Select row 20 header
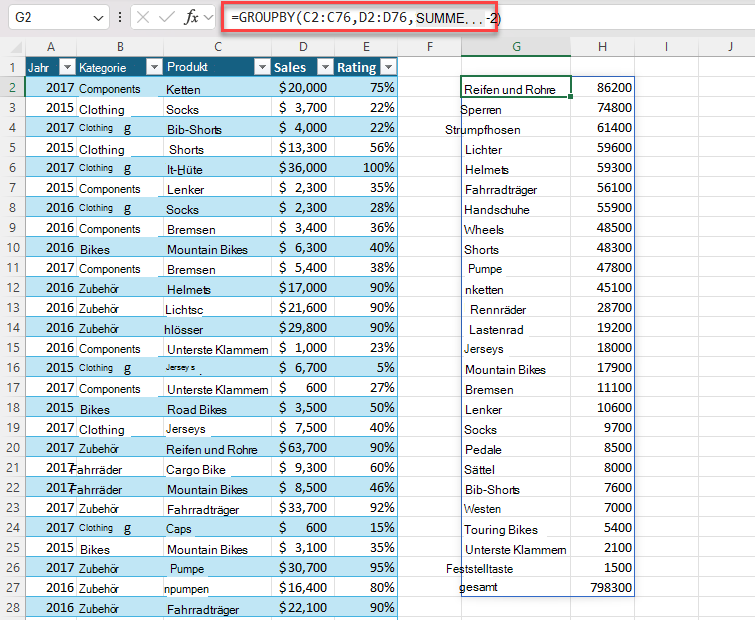Viewport: 755px width, 620px height. (x=13, y=448)
